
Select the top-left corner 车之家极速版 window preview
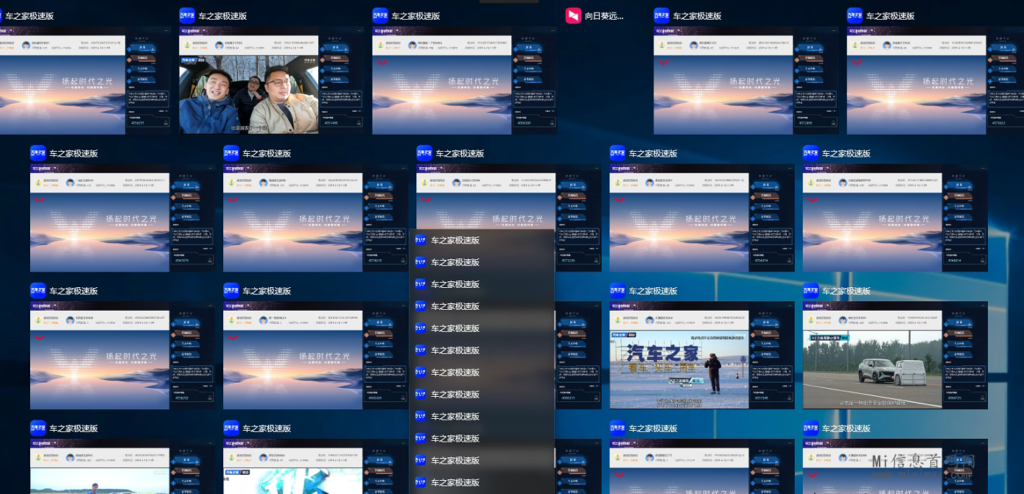click(64, 85)
